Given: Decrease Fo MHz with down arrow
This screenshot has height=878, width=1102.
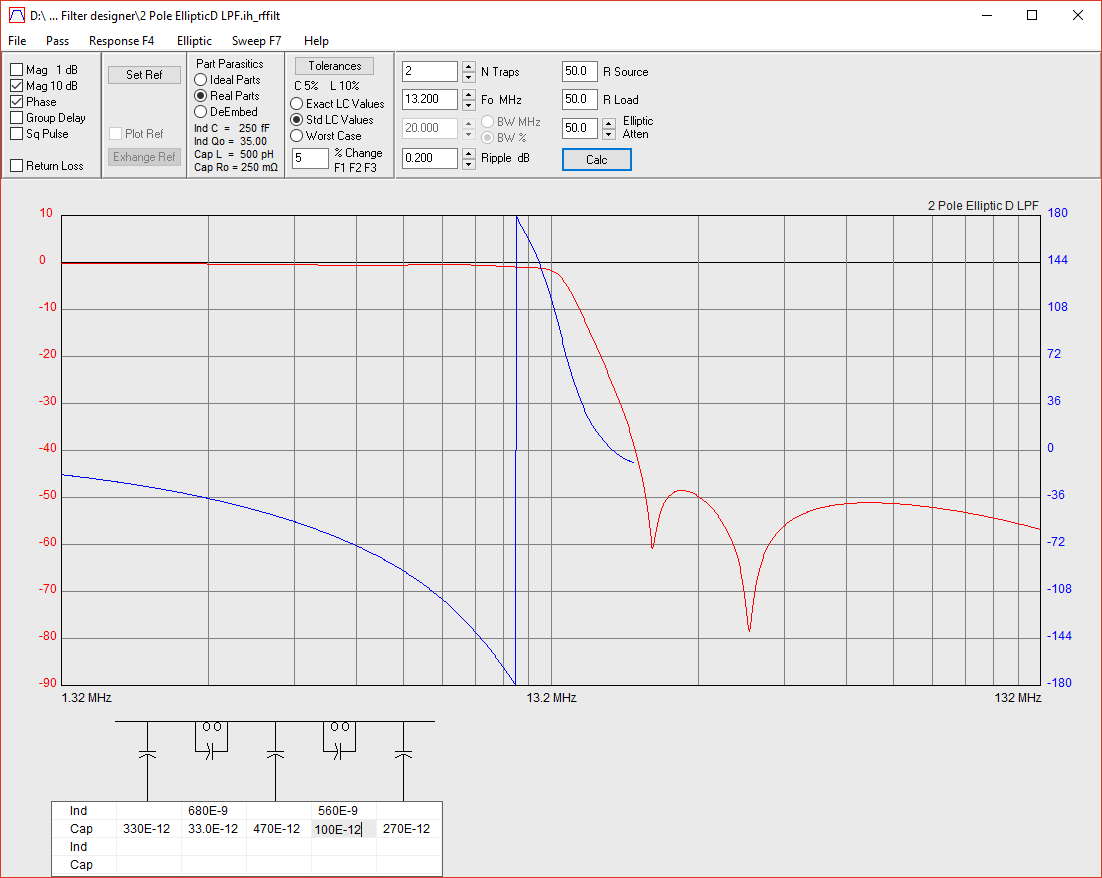Looking at the screenshot, I should coord(468,105).
